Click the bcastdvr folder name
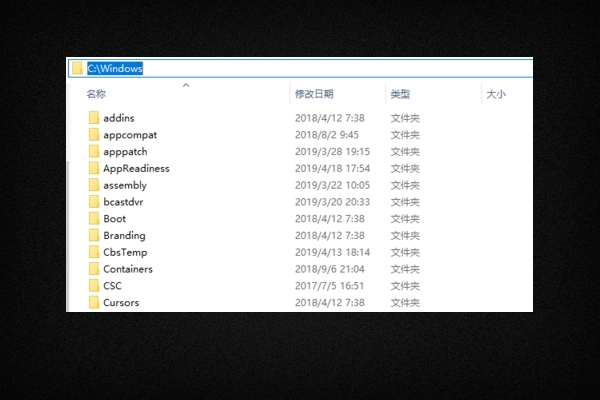Image resolution: width=600 pixels, height=400 pixels. [x=123, y=202]
